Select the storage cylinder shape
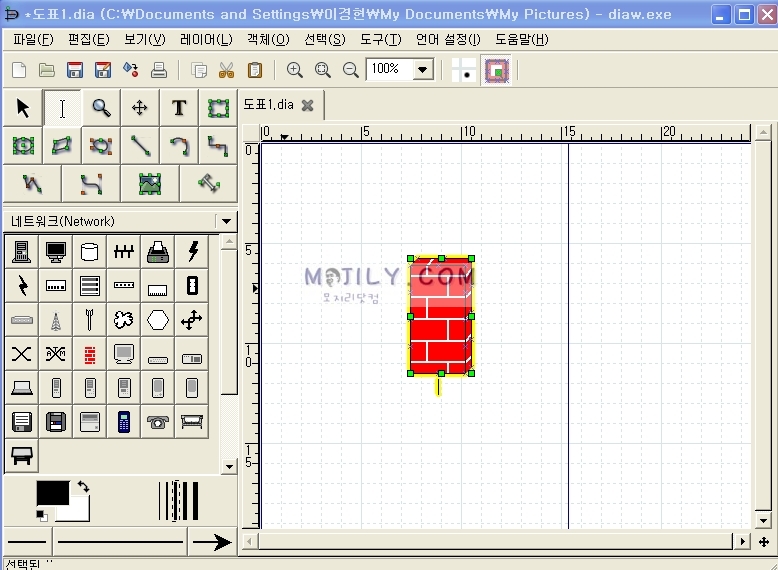This screenshot has width=778, height=570. pyautogui.click(x=90, y=252)
